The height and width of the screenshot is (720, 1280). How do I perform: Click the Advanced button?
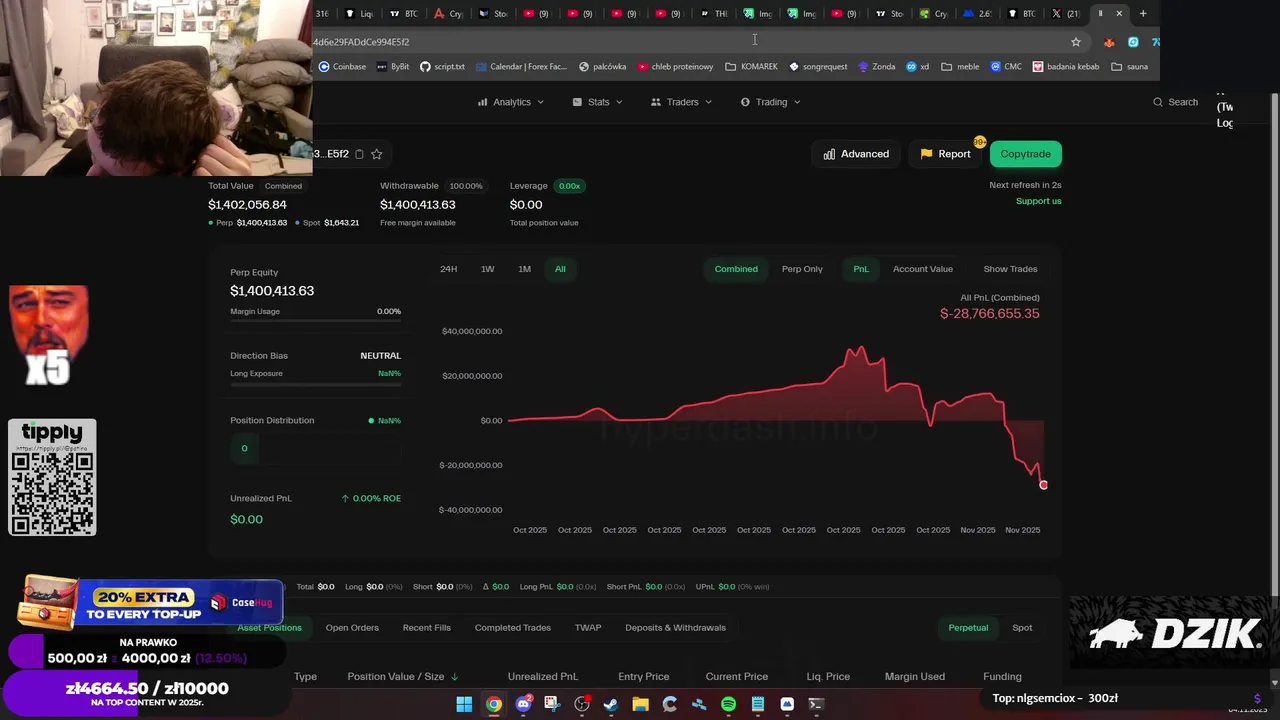(856, 154)
